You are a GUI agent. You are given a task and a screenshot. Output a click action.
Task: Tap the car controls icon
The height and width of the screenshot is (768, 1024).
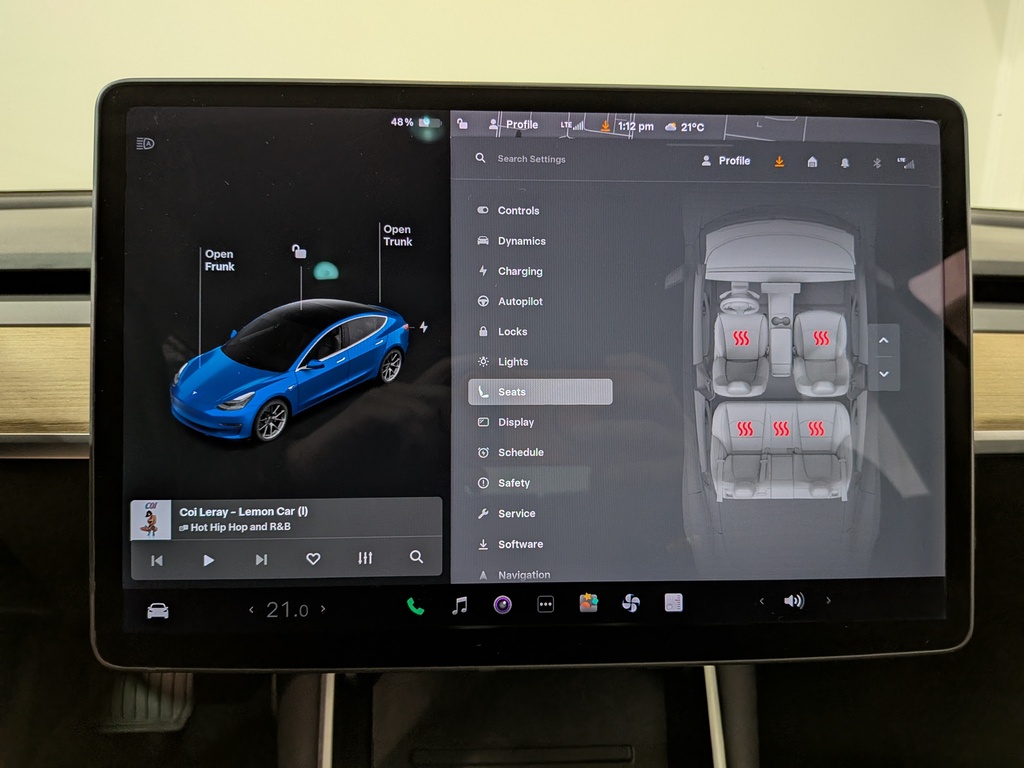point(158,610)
